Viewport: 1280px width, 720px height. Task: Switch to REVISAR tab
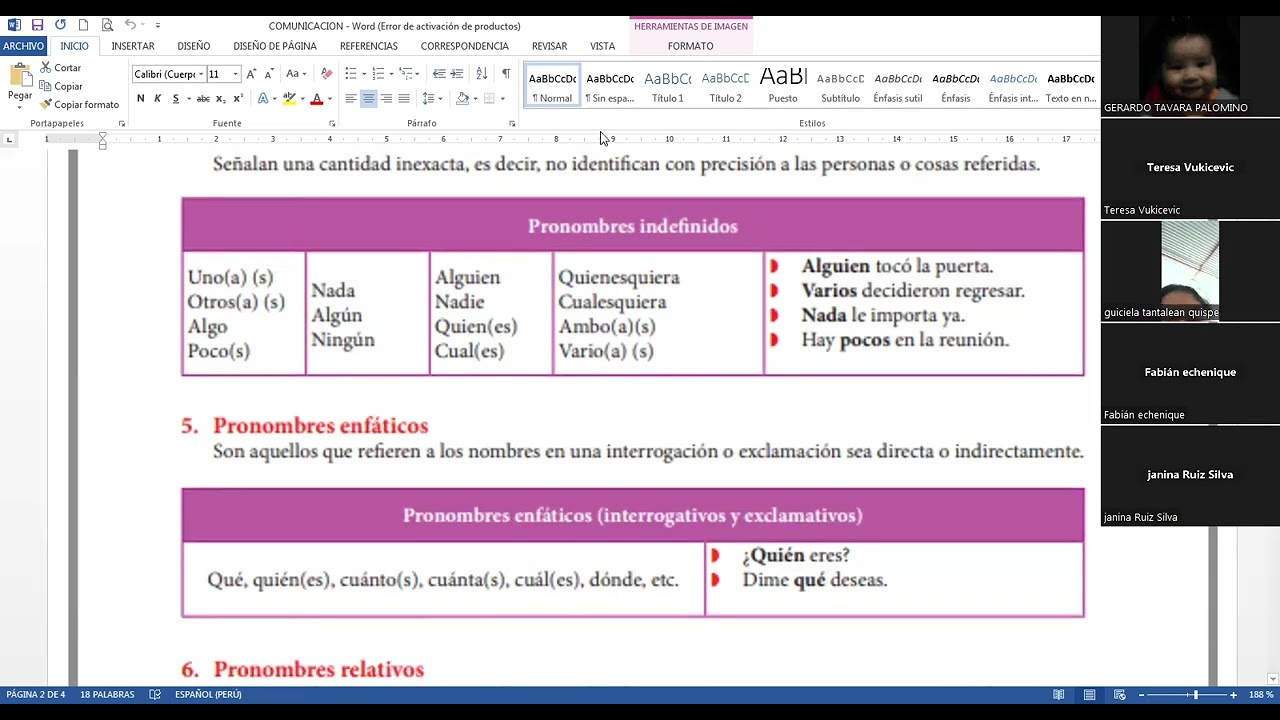549,46
